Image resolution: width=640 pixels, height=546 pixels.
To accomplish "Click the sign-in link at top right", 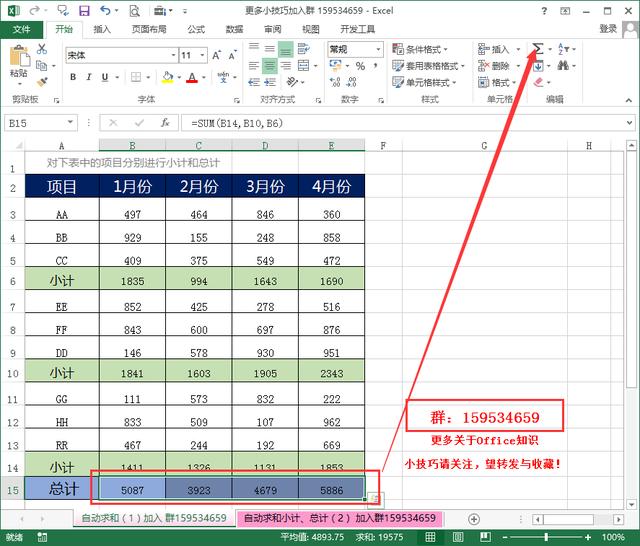I will tap(608, 29).
